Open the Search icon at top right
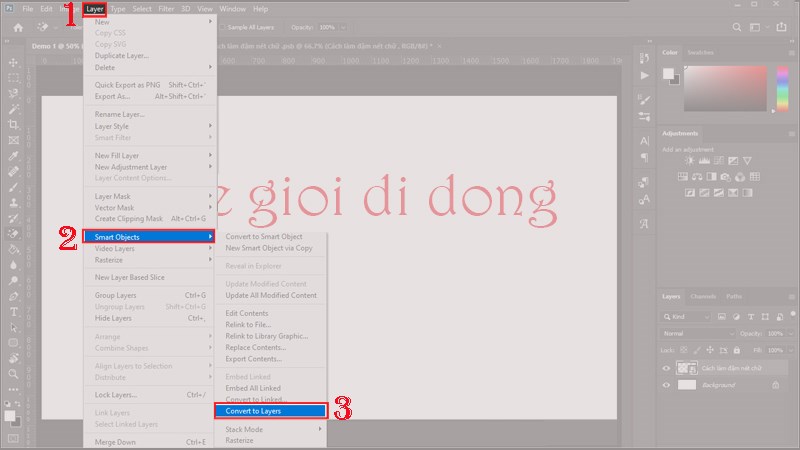 [x=737, y=27]
